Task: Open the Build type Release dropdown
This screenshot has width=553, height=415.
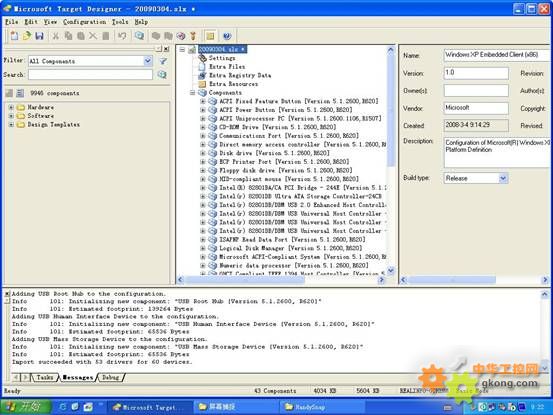Action: [503, 178]
